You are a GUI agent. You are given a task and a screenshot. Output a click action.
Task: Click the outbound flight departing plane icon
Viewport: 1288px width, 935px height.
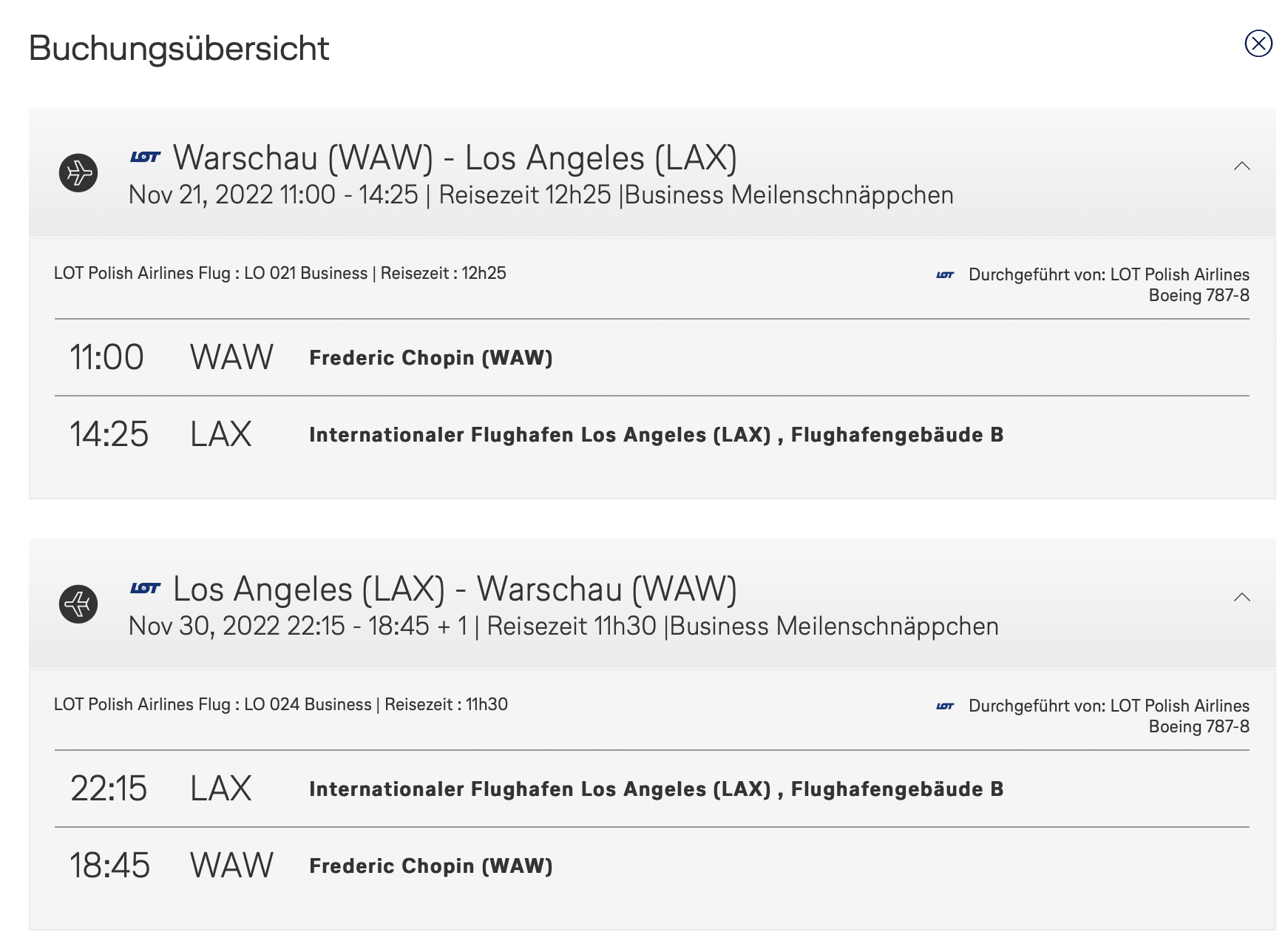click(78, 173)
